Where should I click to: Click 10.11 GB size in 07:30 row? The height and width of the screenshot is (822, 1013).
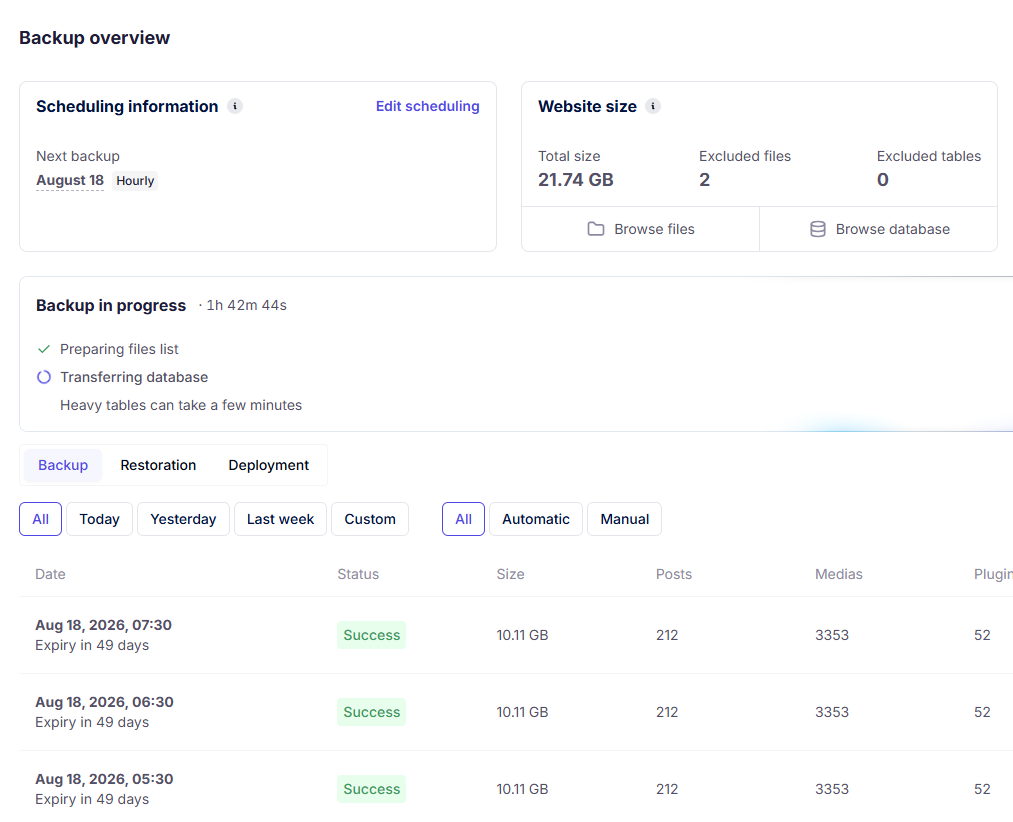(x=522, y=635)
